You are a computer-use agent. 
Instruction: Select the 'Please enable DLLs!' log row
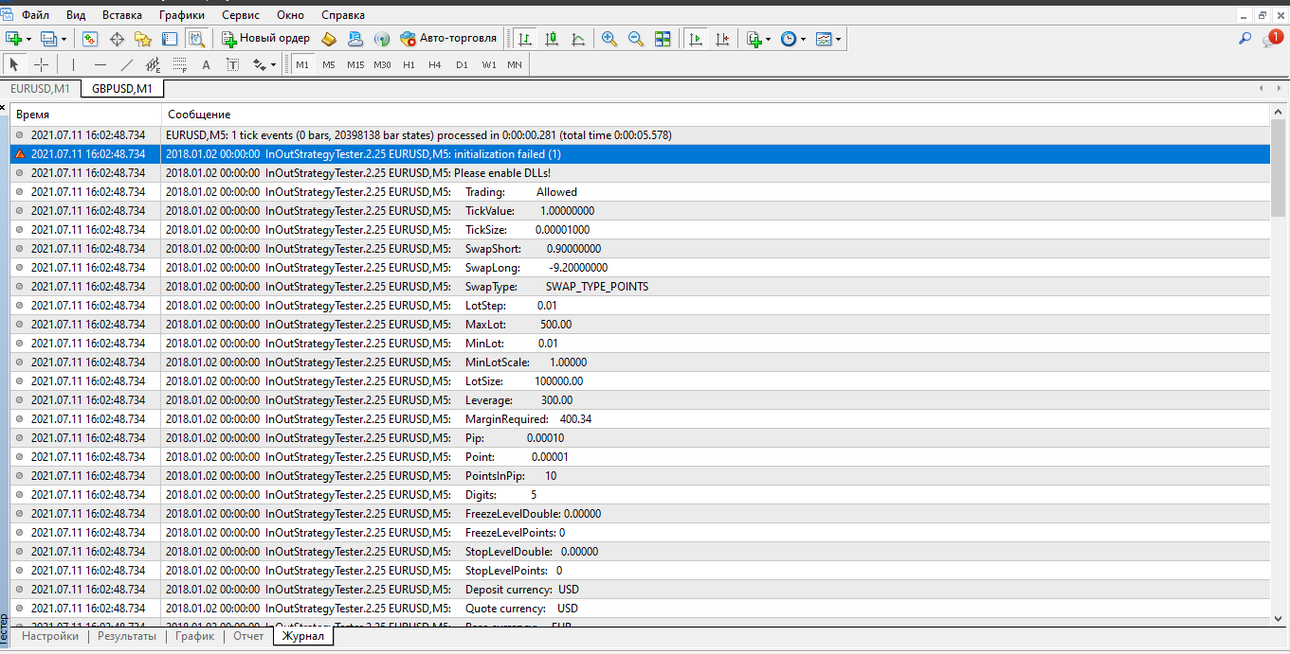pos(640,173)
